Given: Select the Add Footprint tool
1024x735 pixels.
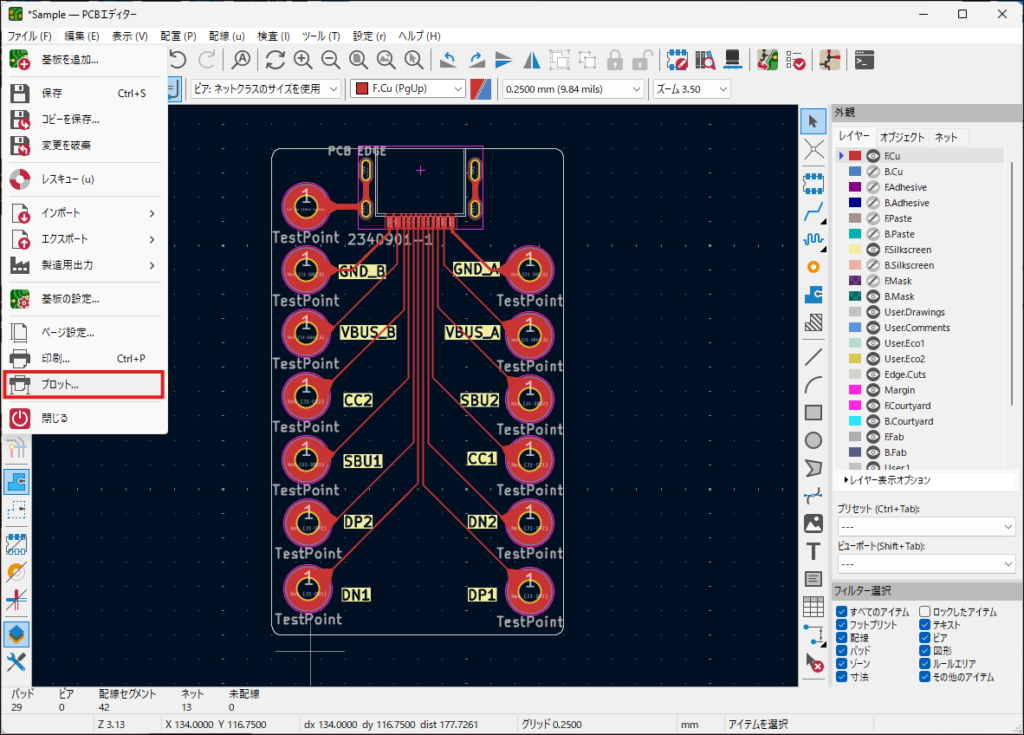Looking at the screenshot, I should pos(814,183).
